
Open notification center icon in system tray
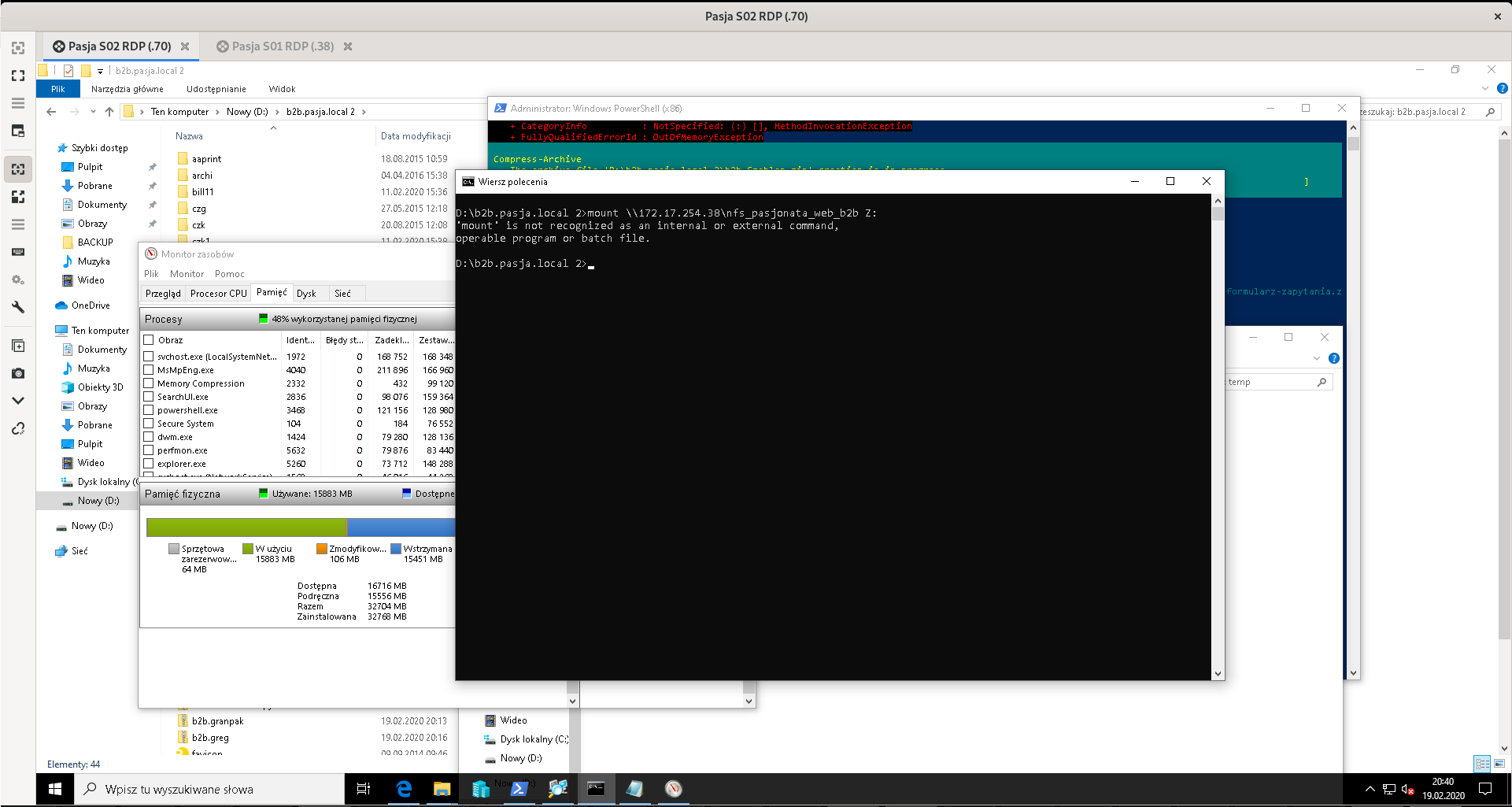[x=1485, y=789]
